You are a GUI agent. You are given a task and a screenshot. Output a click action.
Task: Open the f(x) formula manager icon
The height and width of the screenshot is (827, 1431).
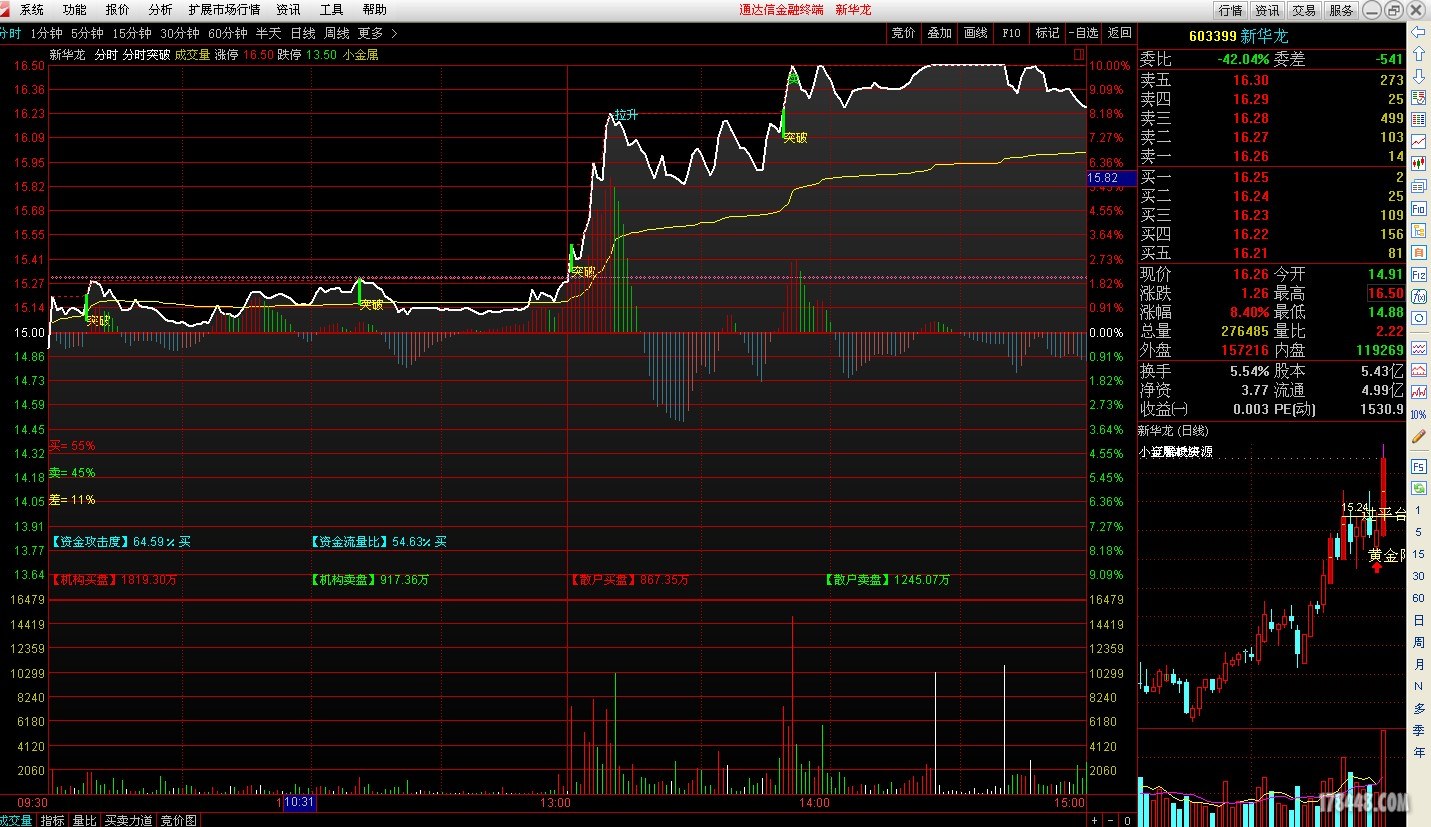[1418, 296]
